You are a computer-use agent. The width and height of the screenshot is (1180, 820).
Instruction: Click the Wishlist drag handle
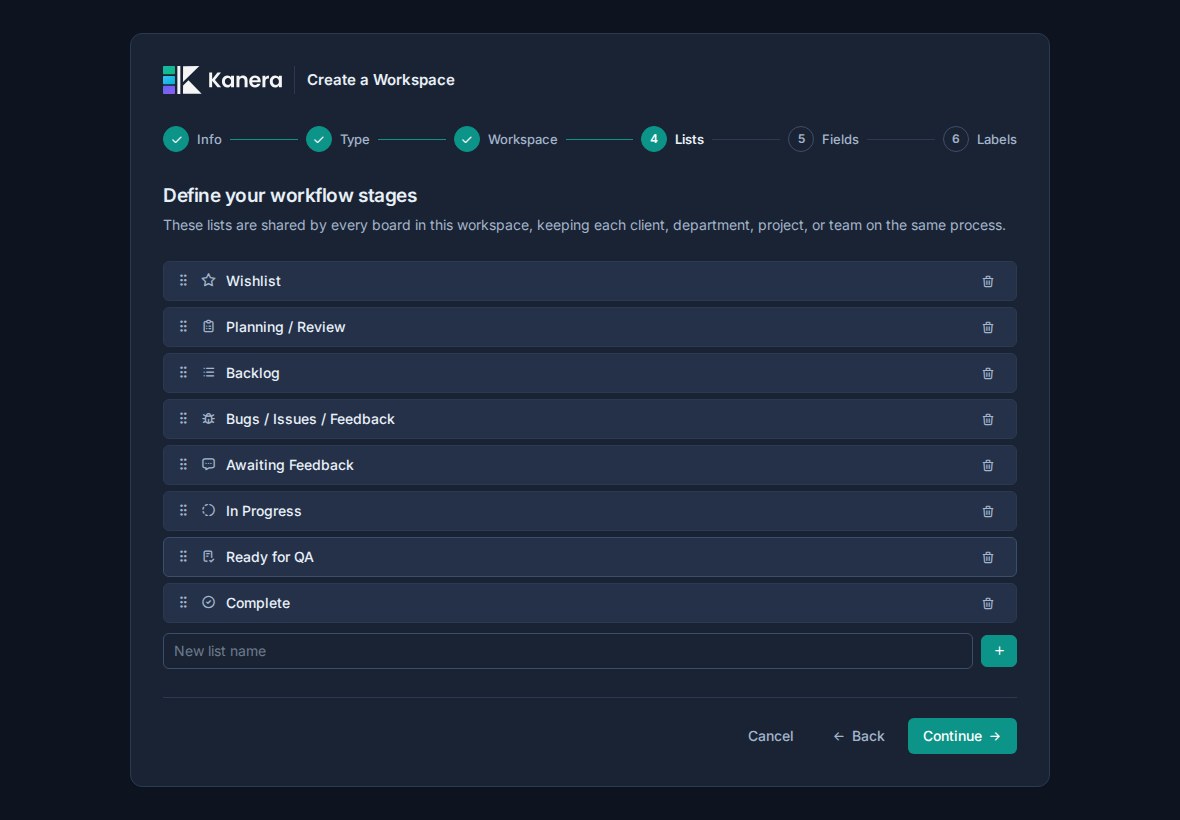(183, 281)
